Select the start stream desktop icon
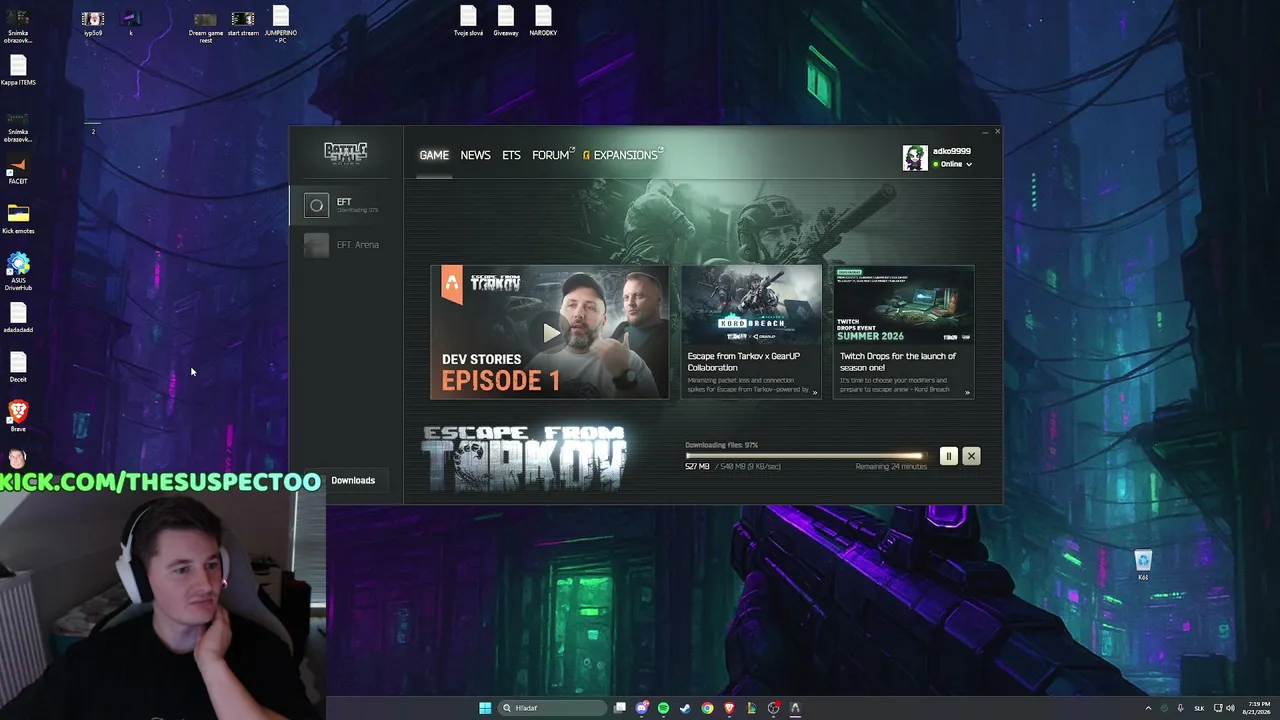This screenshot has height=720, width=1280. point(243,24)
